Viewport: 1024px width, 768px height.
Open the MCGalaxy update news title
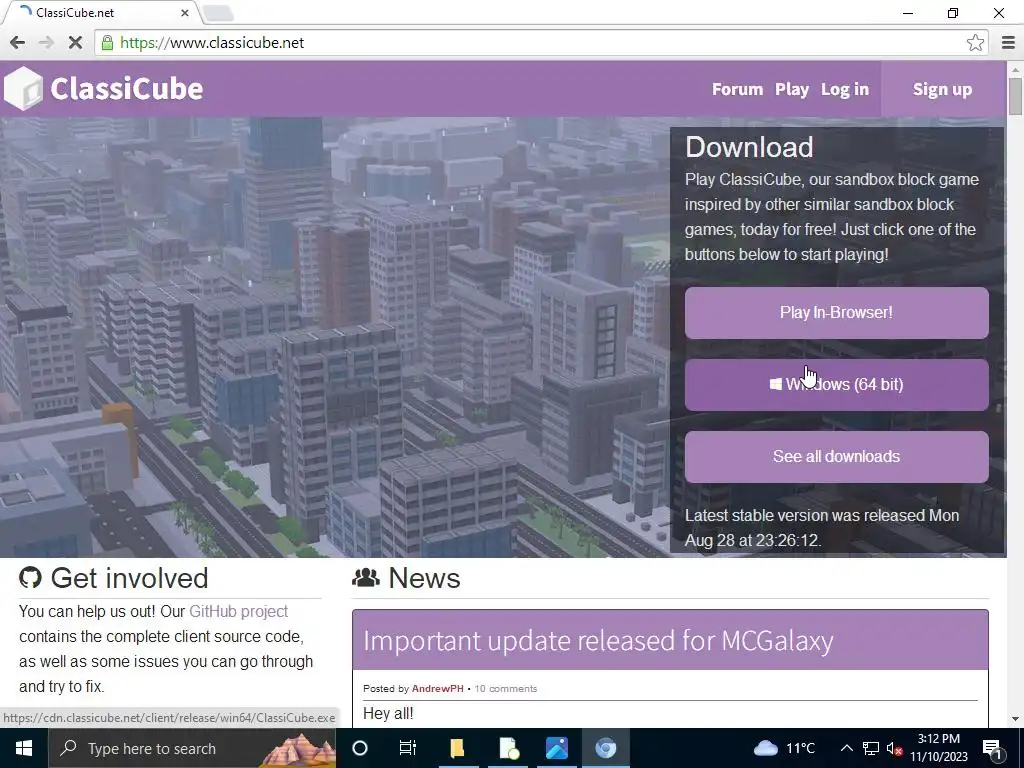coord(598,641)
